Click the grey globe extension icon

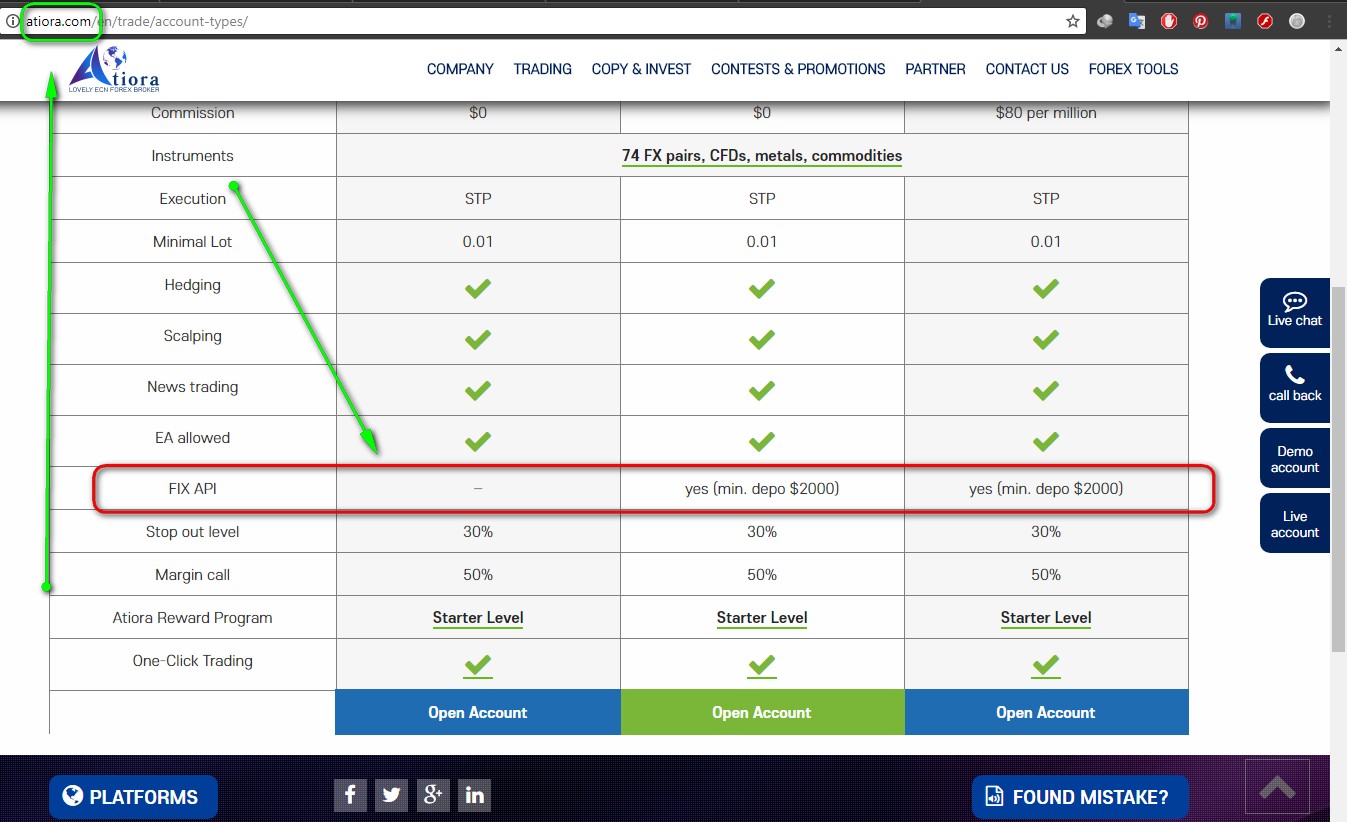point(1105,21)
